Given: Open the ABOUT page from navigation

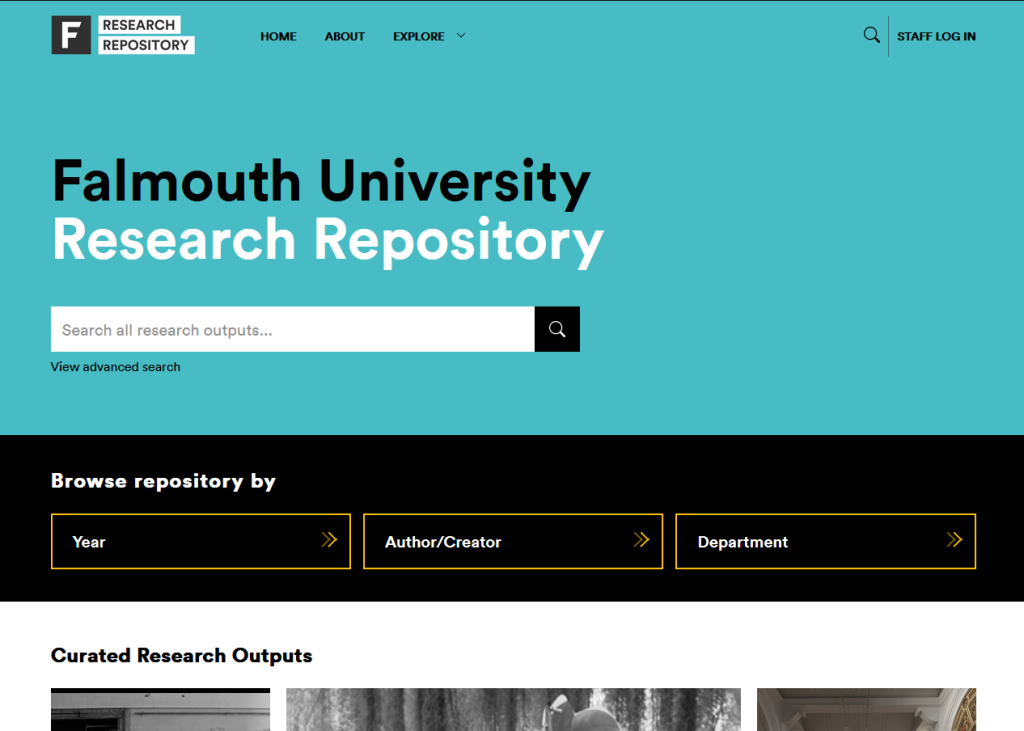Looking at the screenshot, I should 345,36.
